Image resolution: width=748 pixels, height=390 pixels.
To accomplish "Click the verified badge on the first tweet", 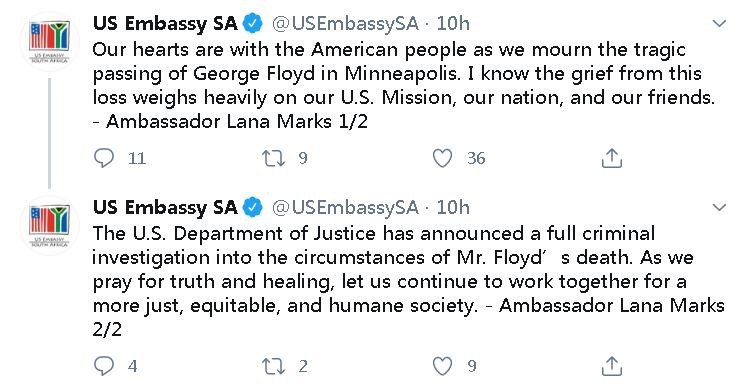I will (x=253, y=23).
